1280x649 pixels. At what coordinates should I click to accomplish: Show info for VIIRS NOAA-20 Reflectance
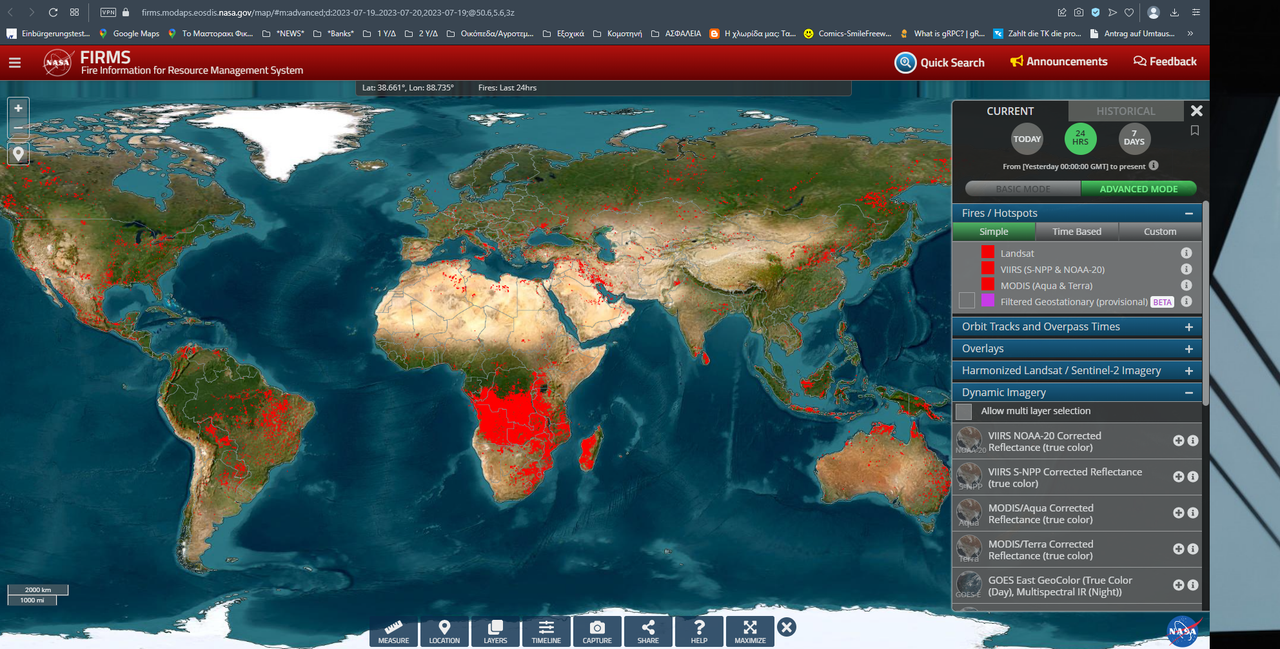click(1193, 441)
